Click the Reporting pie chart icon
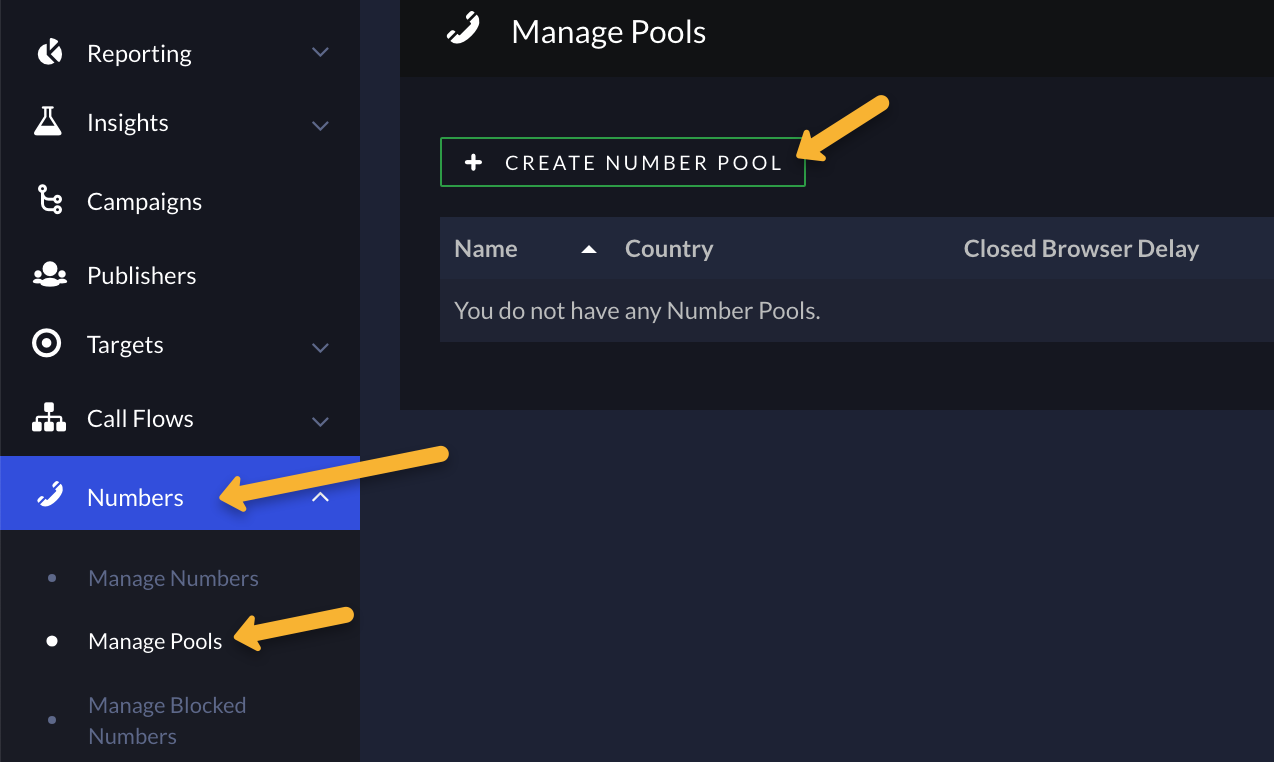The image size is (1274, 762). click(x=49, y=53)
